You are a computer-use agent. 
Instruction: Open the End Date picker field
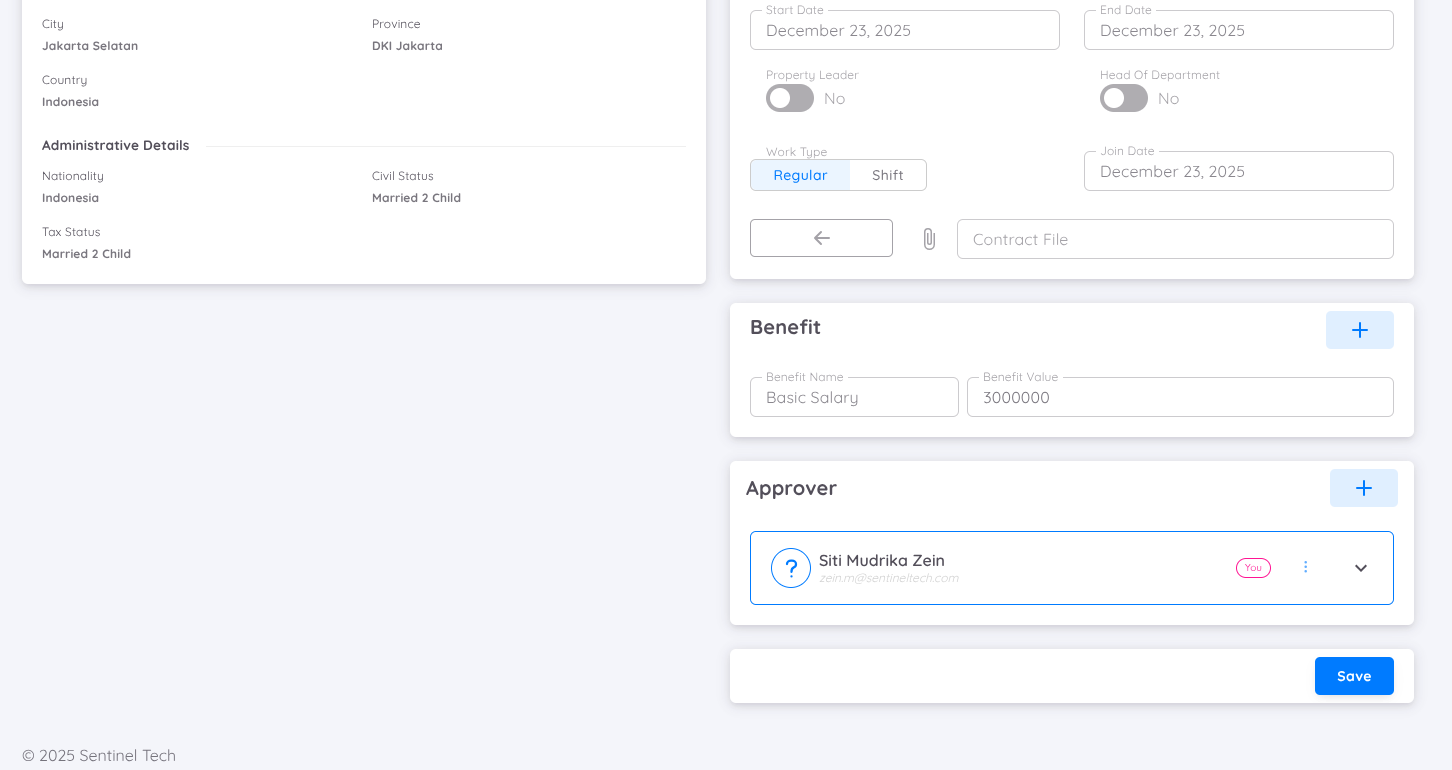1238,31
